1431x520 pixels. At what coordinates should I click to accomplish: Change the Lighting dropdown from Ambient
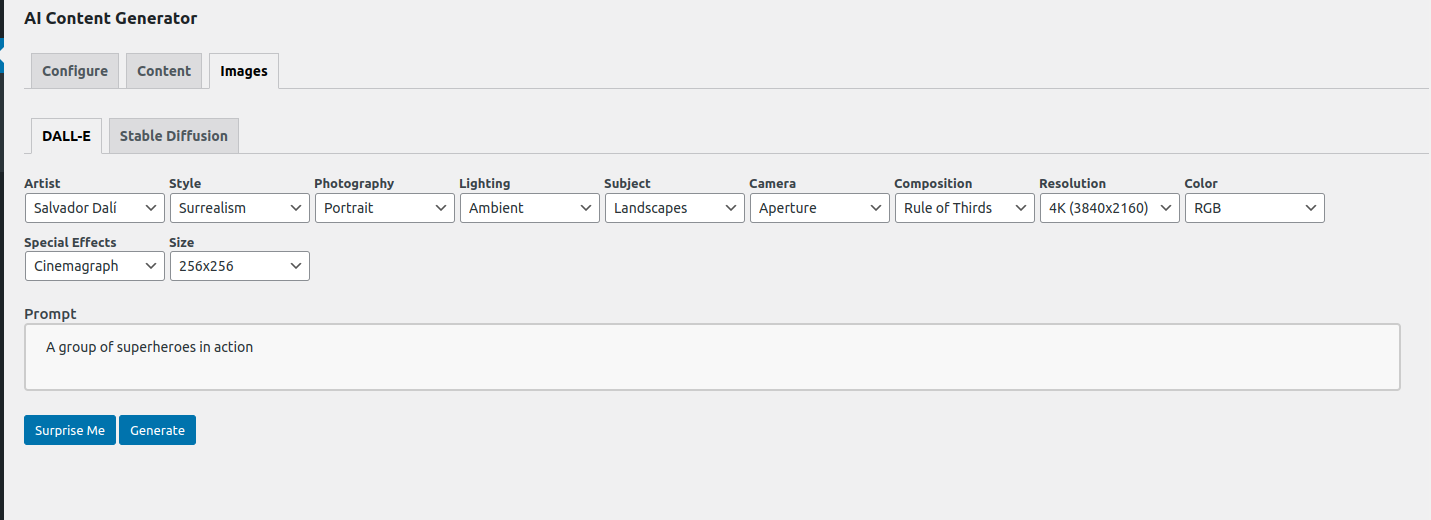[529, 208]
